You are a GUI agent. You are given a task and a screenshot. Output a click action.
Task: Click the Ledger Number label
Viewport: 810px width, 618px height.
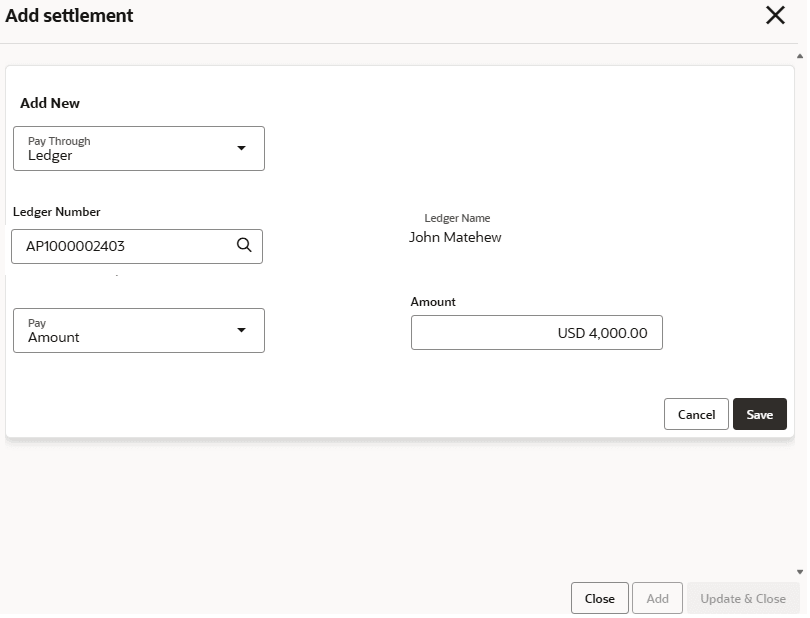pos(56,212)
